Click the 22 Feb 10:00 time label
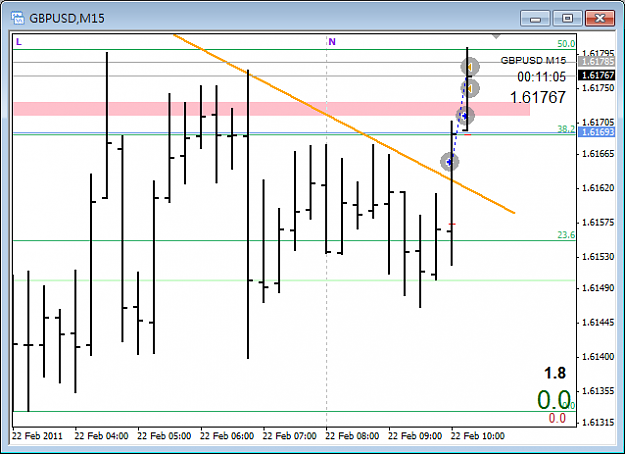This screenshot has width=625, height=454. [x=478, y=436]
